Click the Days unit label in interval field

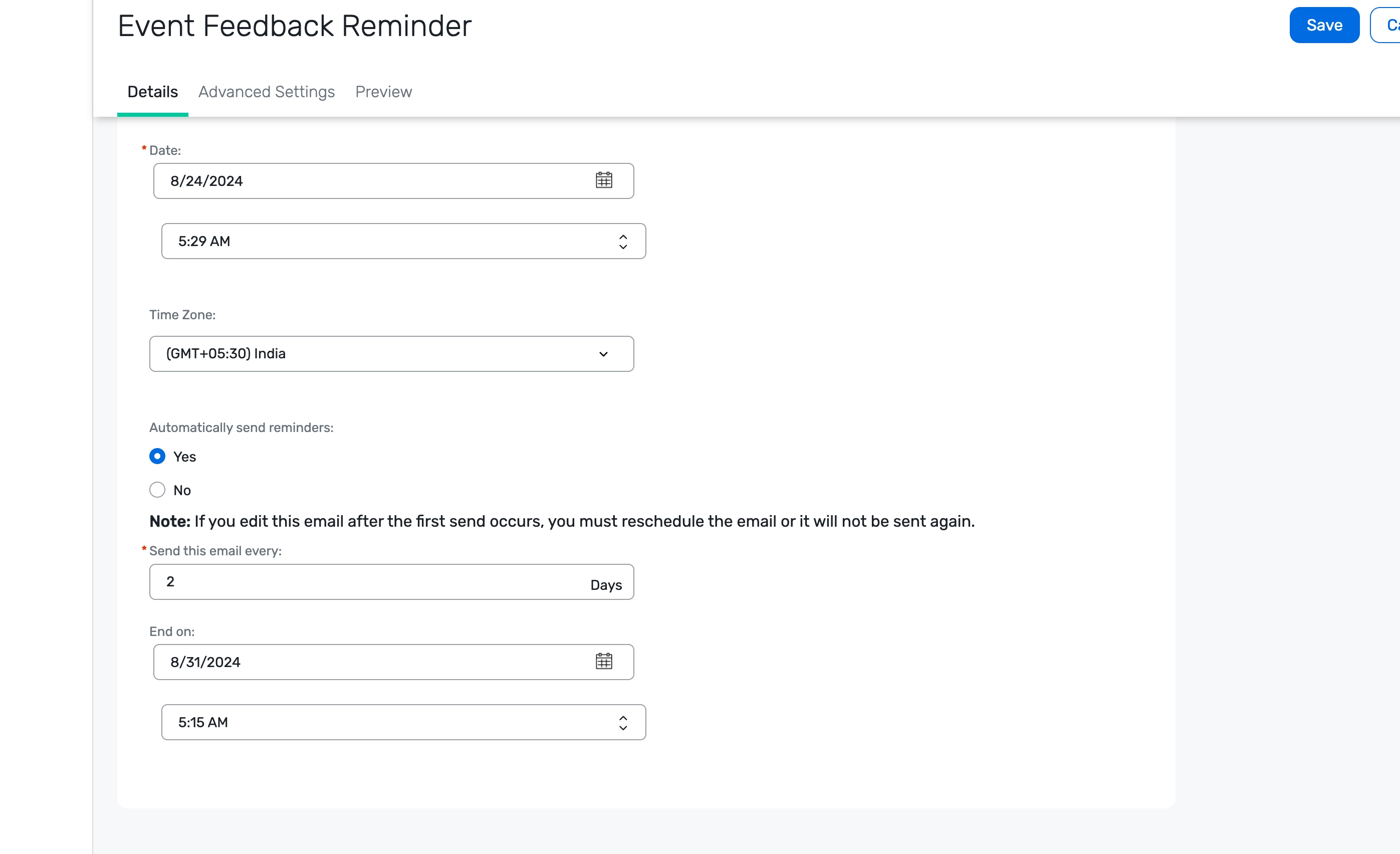(x=606, y=585)
